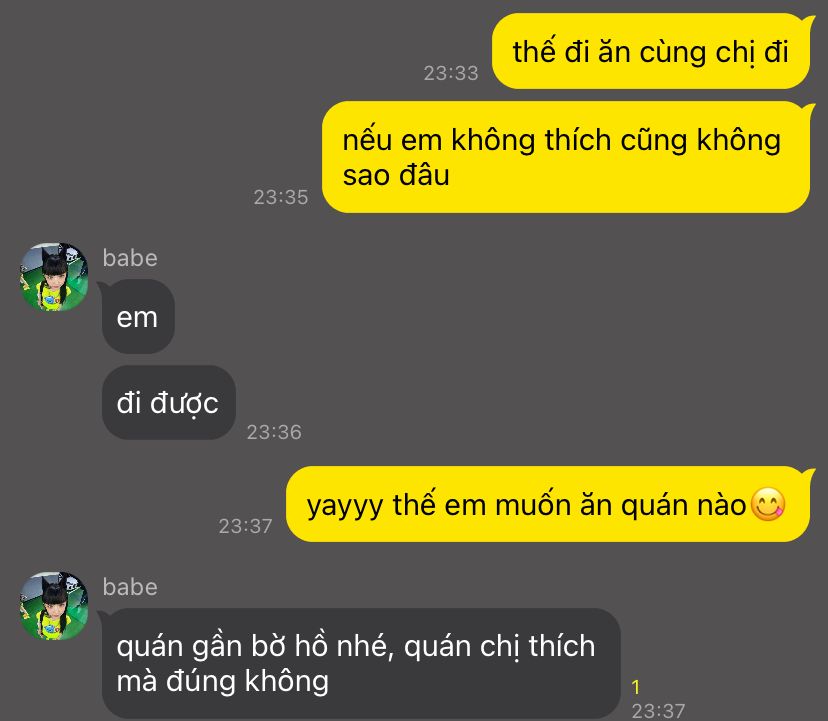The height and width of the screenshot is (721, 828).
Task: Tap the 'nếu em không thích' yellow bubble
Action: click(566, 157)
